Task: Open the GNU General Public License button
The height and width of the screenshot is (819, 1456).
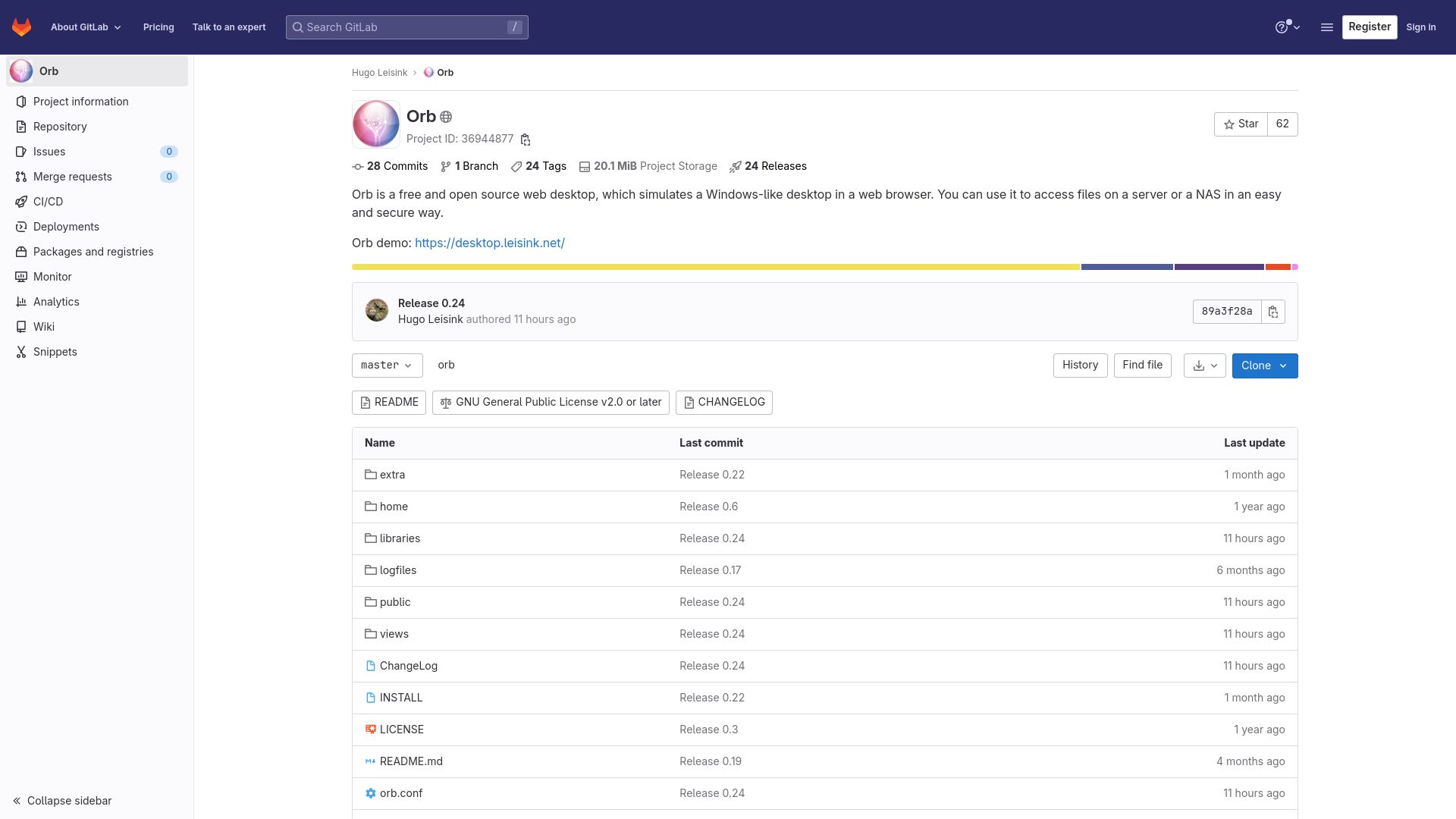Action: pyautogui.click(x=551, y=403)
